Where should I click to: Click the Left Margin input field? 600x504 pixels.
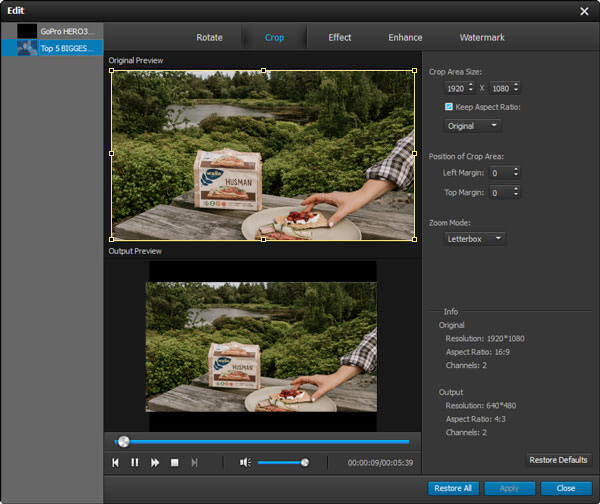pyautogui.click(x=501, y=173)
